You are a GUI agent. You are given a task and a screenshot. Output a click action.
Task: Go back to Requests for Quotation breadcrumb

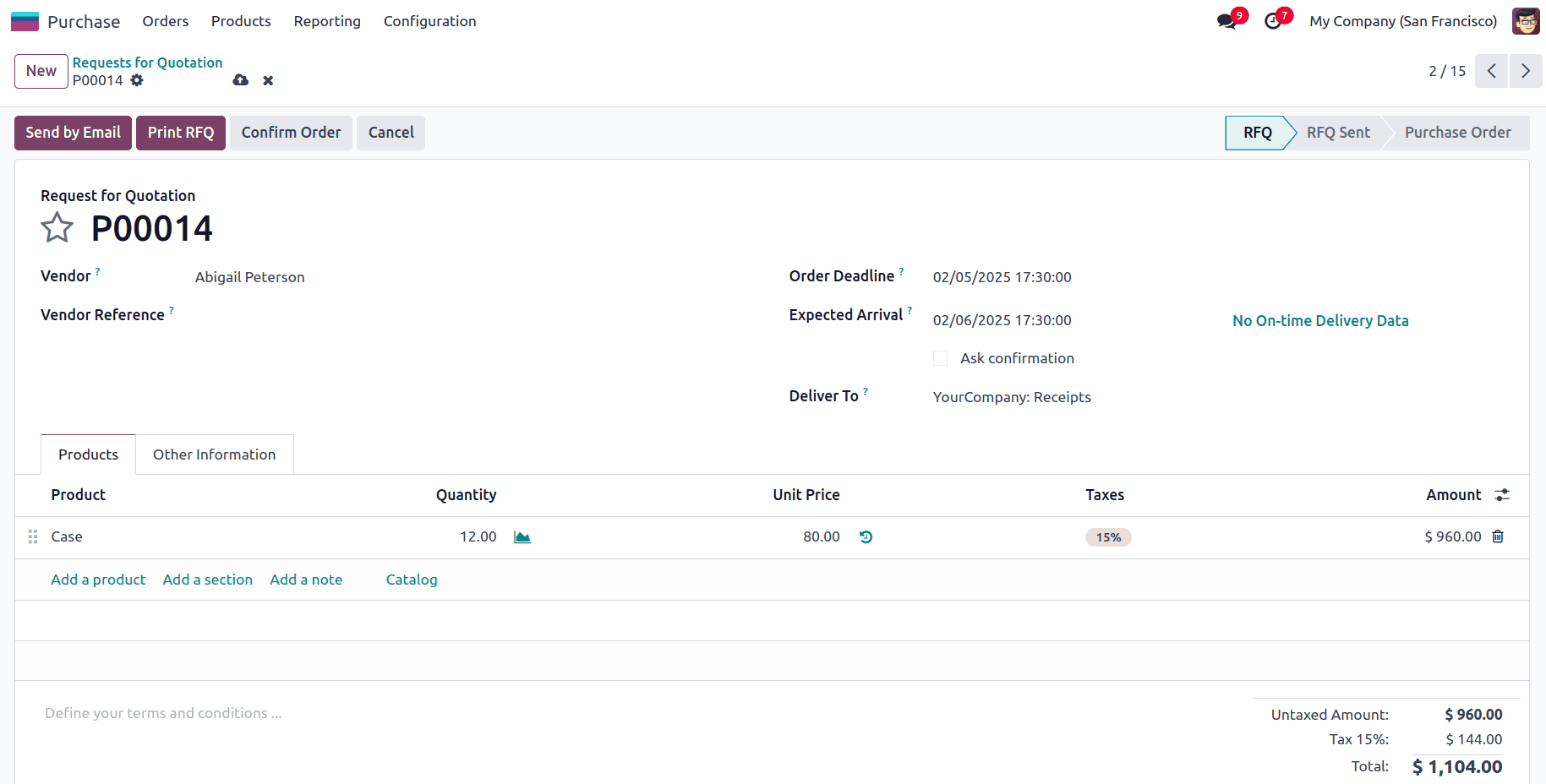(x=147, y=63)
